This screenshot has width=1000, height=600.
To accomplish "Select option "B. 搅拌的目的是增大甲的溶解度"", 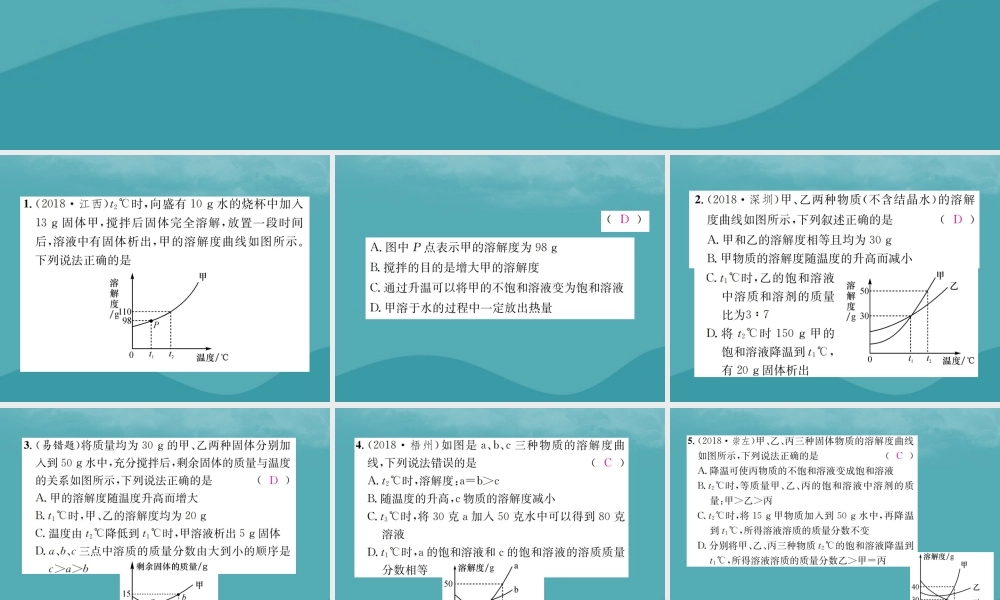I will point(454,267).
